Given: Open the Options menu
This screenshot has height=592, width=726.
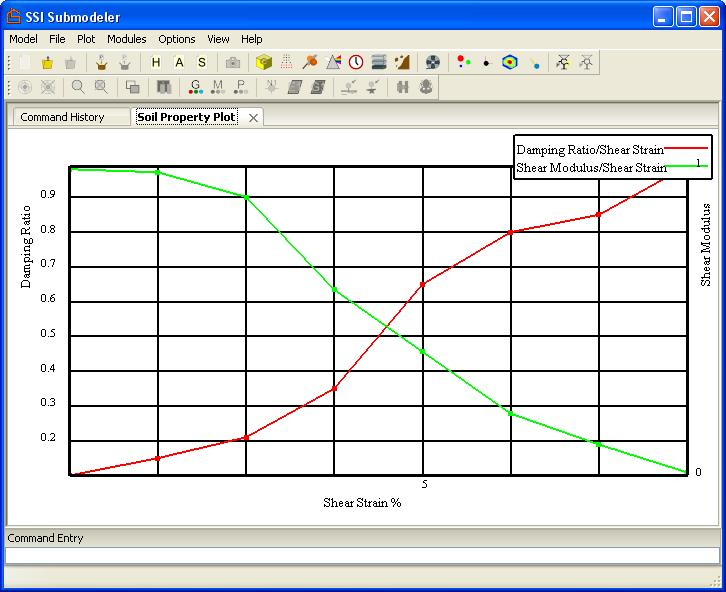Looking at the screenshot, I should (x=177, y=39).
